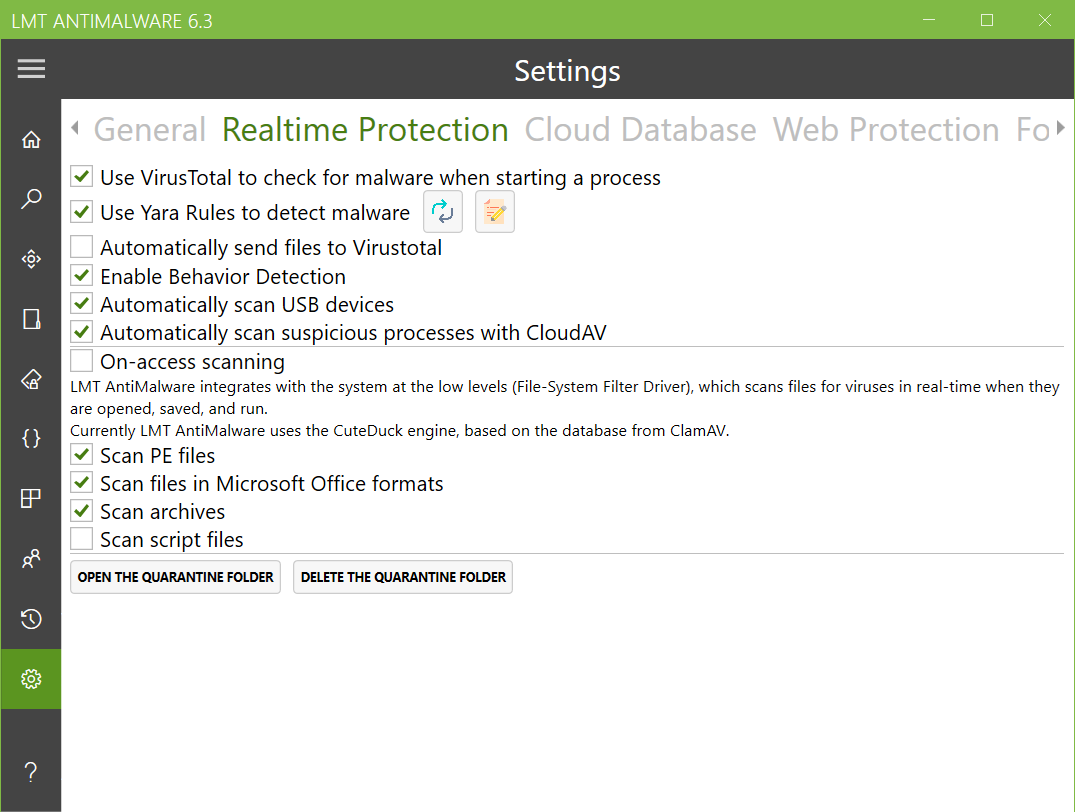Enable On-access scanning checkbox
The height and width of the screenshot is (812, 1075).
tap(82, 361)
